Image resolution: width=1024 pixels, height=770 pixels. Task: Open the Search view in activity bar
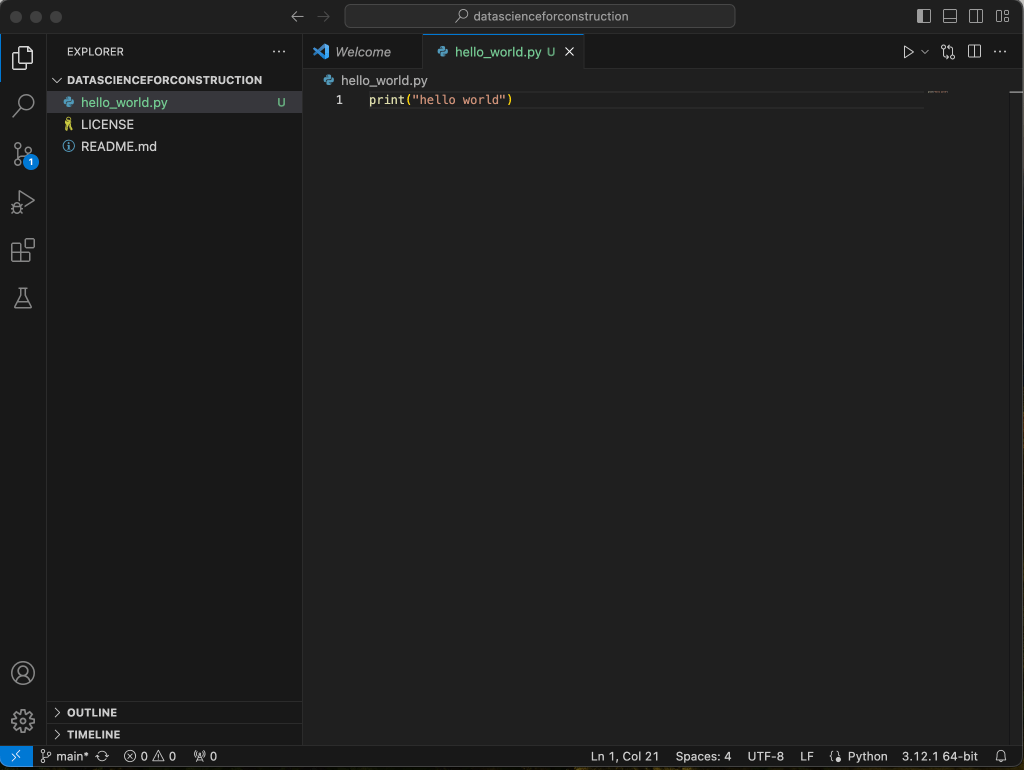[x=23, y=105]
